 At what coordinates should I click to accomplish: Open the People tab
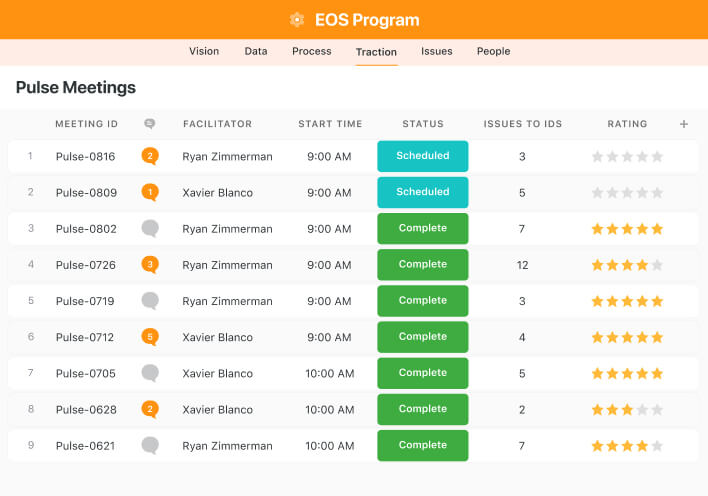coord(494,51)
